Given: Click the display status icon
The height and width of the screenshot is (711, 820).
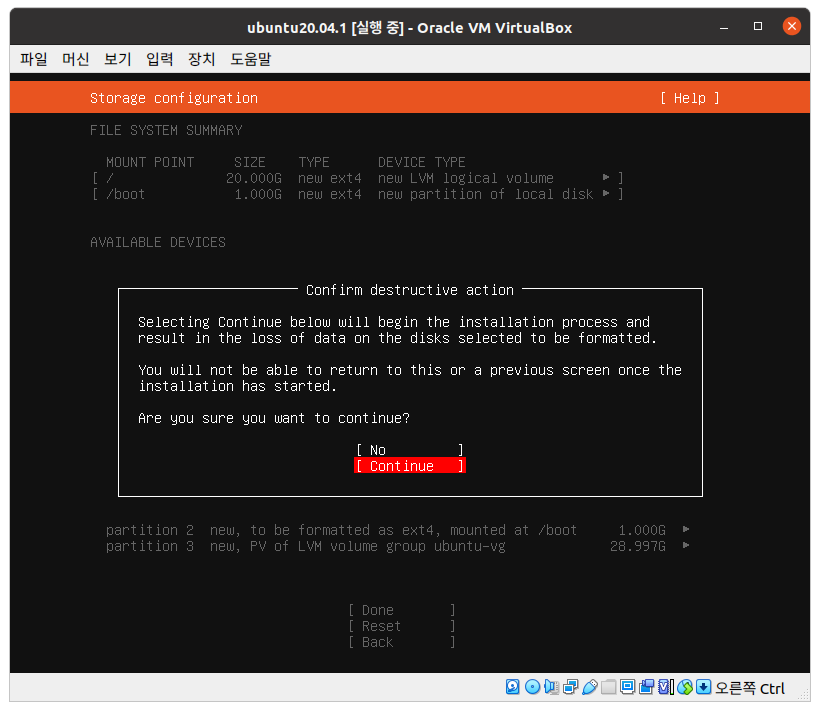Looking at the screenshot, I should click(627, 687).
